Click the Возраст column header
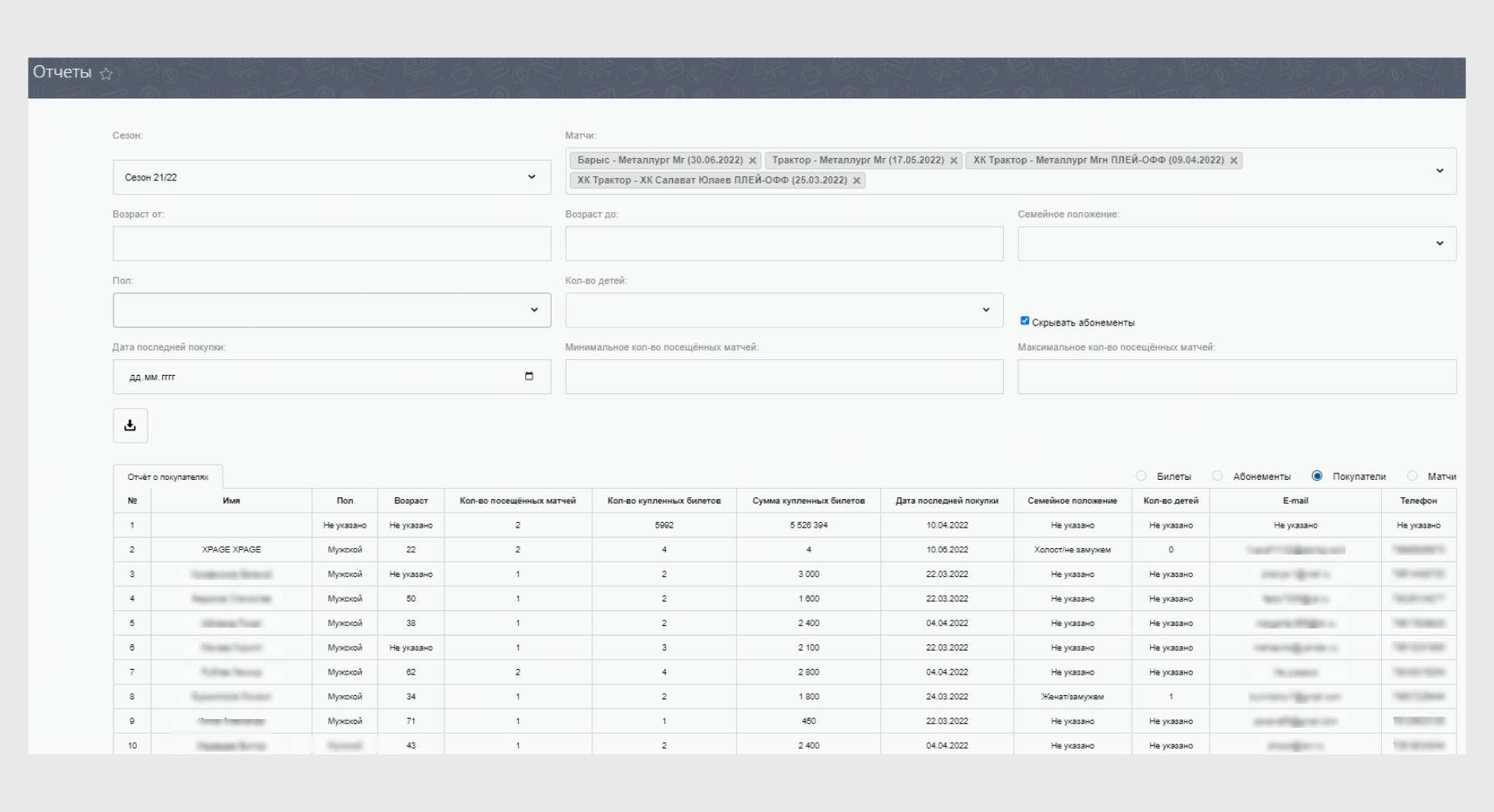Viewport: 1494px width, 812px height. click(x=411, y=501)
